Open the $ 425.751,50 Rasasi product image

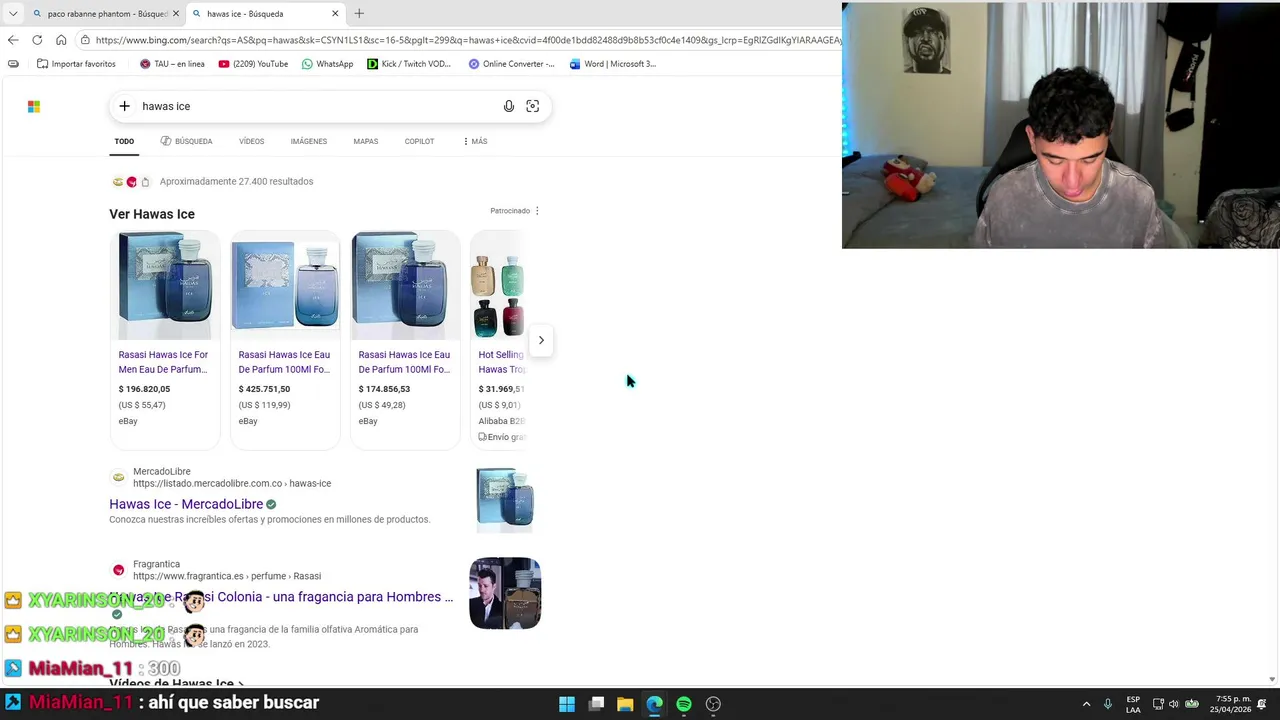point(285,286)
